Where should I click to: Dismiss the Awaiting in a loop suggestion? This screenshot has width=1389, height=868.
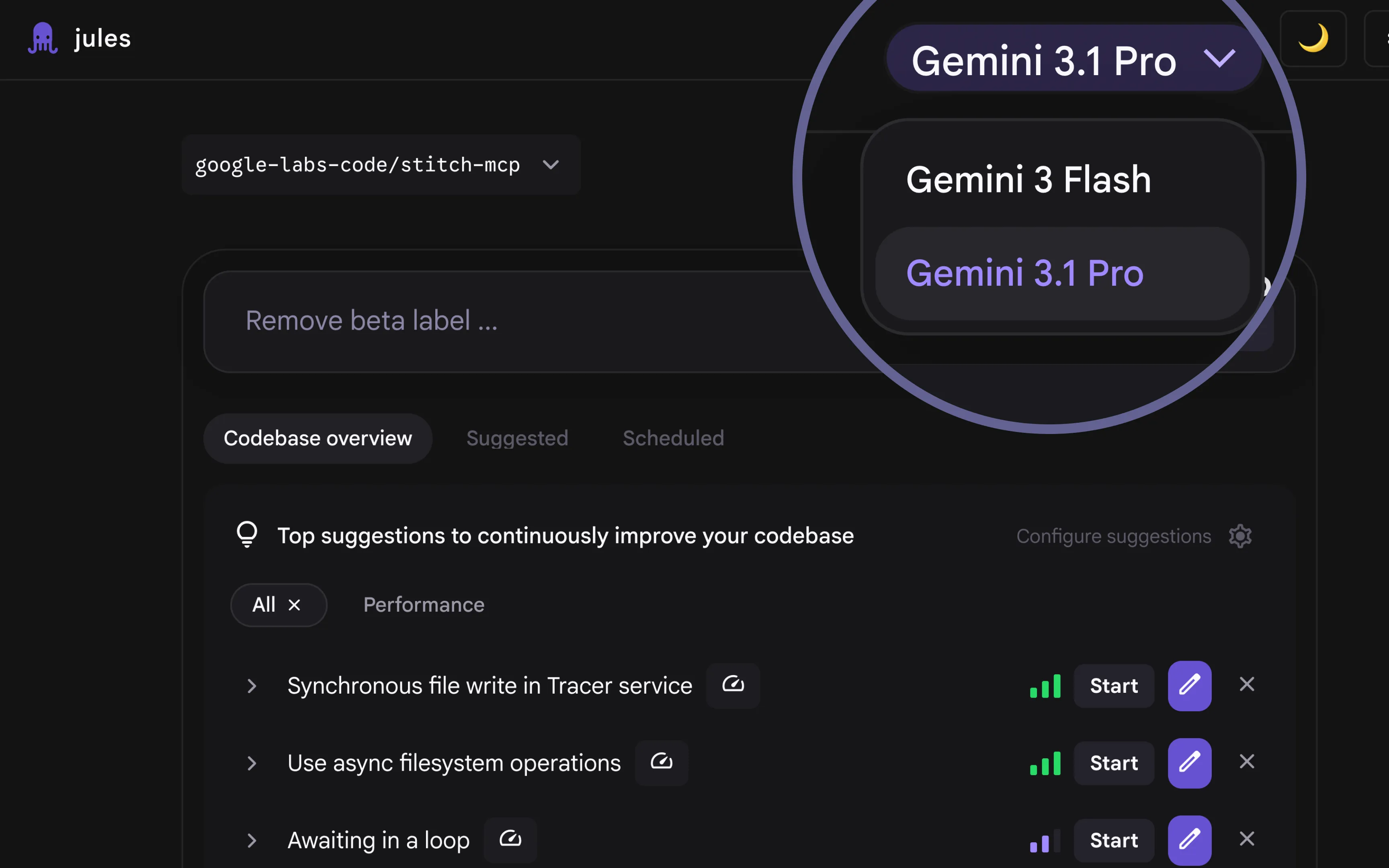point(1247,839)
